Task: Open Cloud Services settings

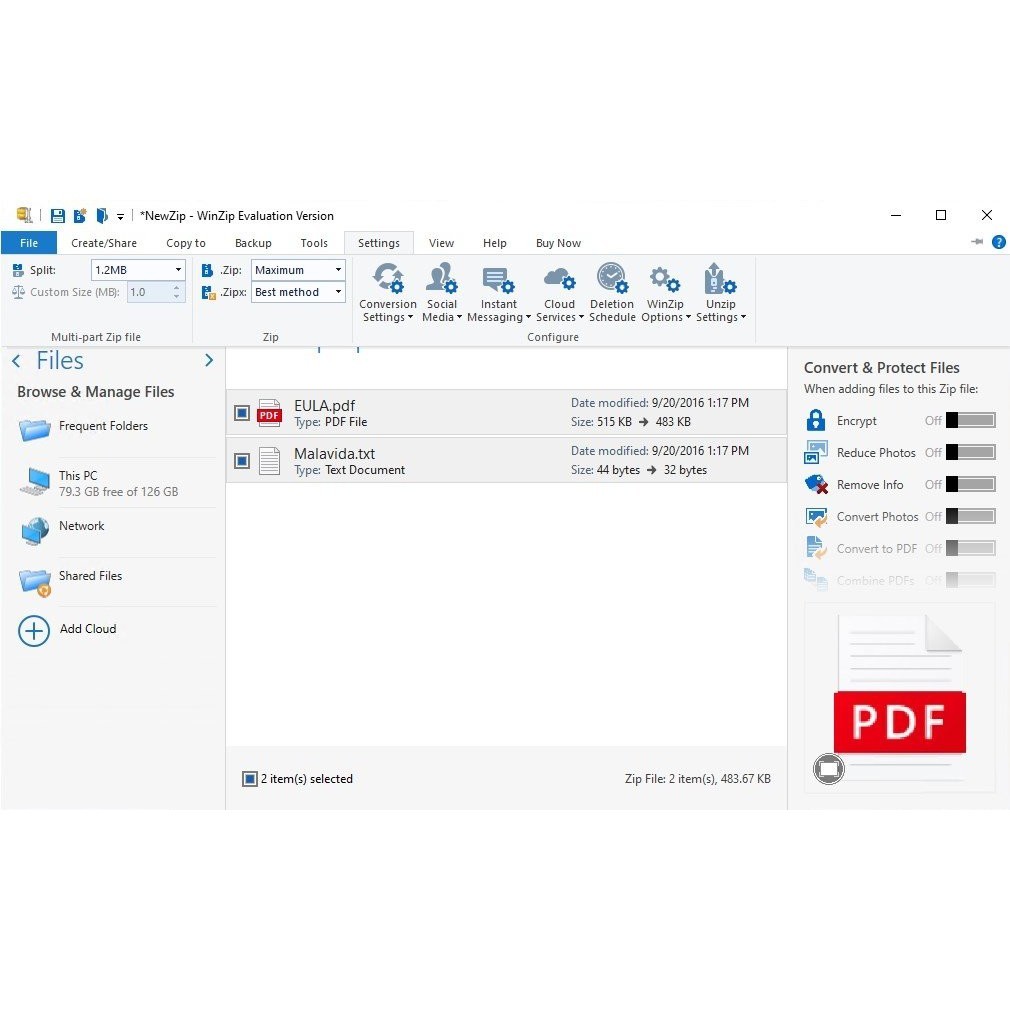Action: pos(559,292)
